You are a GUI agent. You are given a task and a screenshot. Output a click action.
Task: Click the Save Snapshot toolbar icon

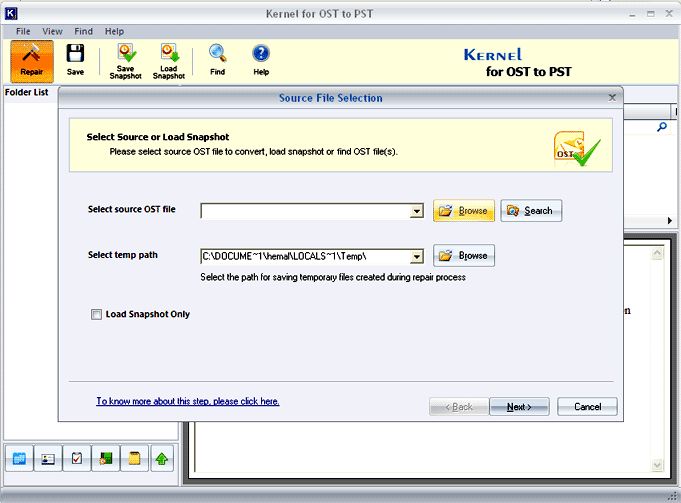(126, 53)
